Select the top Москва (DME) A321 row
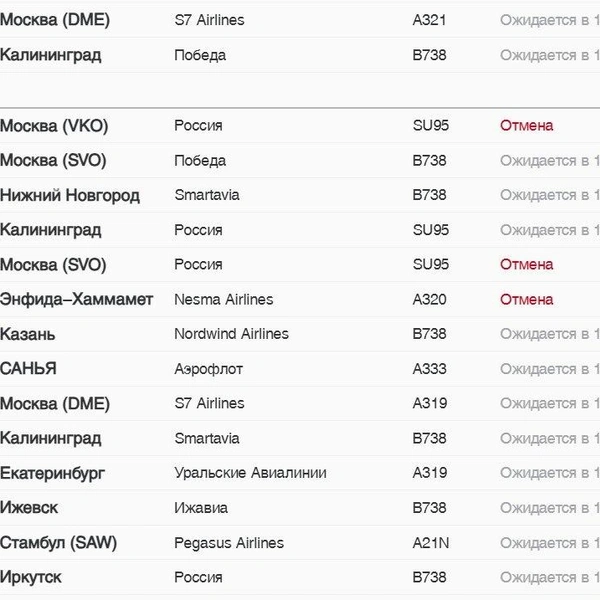The image size is (600, 600). pyautogui.click(x=300, y=20)
